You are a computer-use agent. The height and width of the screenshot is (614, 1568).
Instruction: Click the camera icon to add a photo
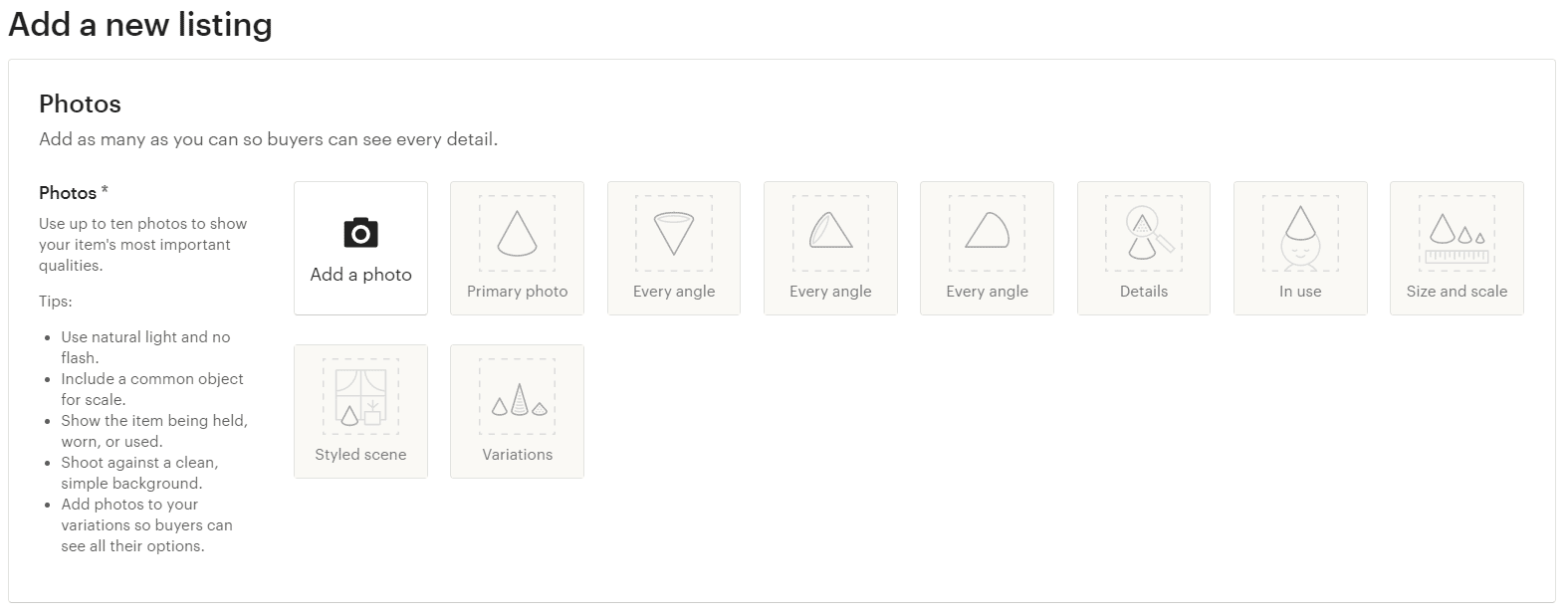(x=360, y=233)
